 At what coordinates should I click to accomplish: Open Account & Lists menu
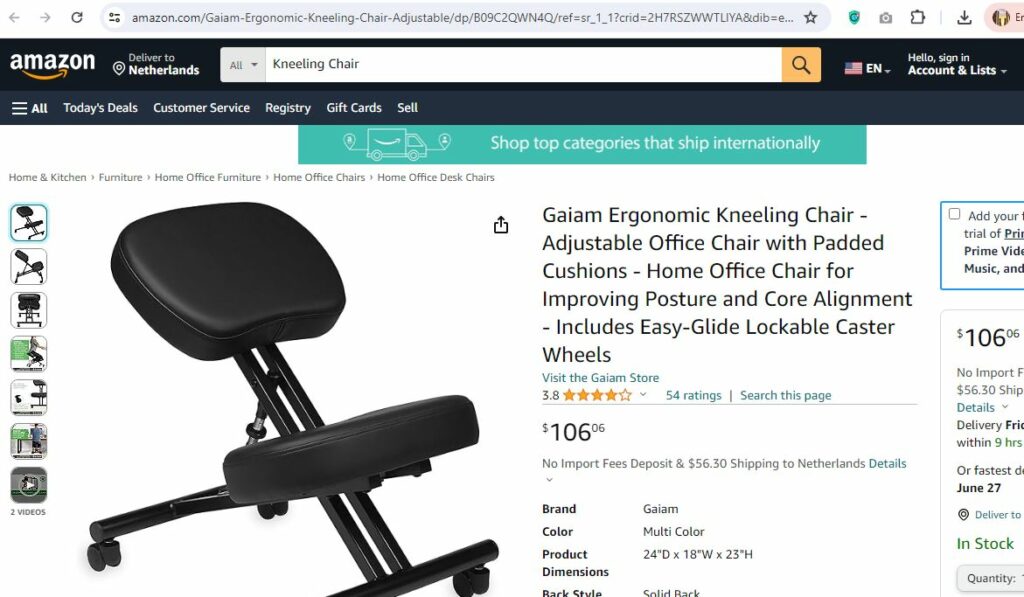coord(957,64)
